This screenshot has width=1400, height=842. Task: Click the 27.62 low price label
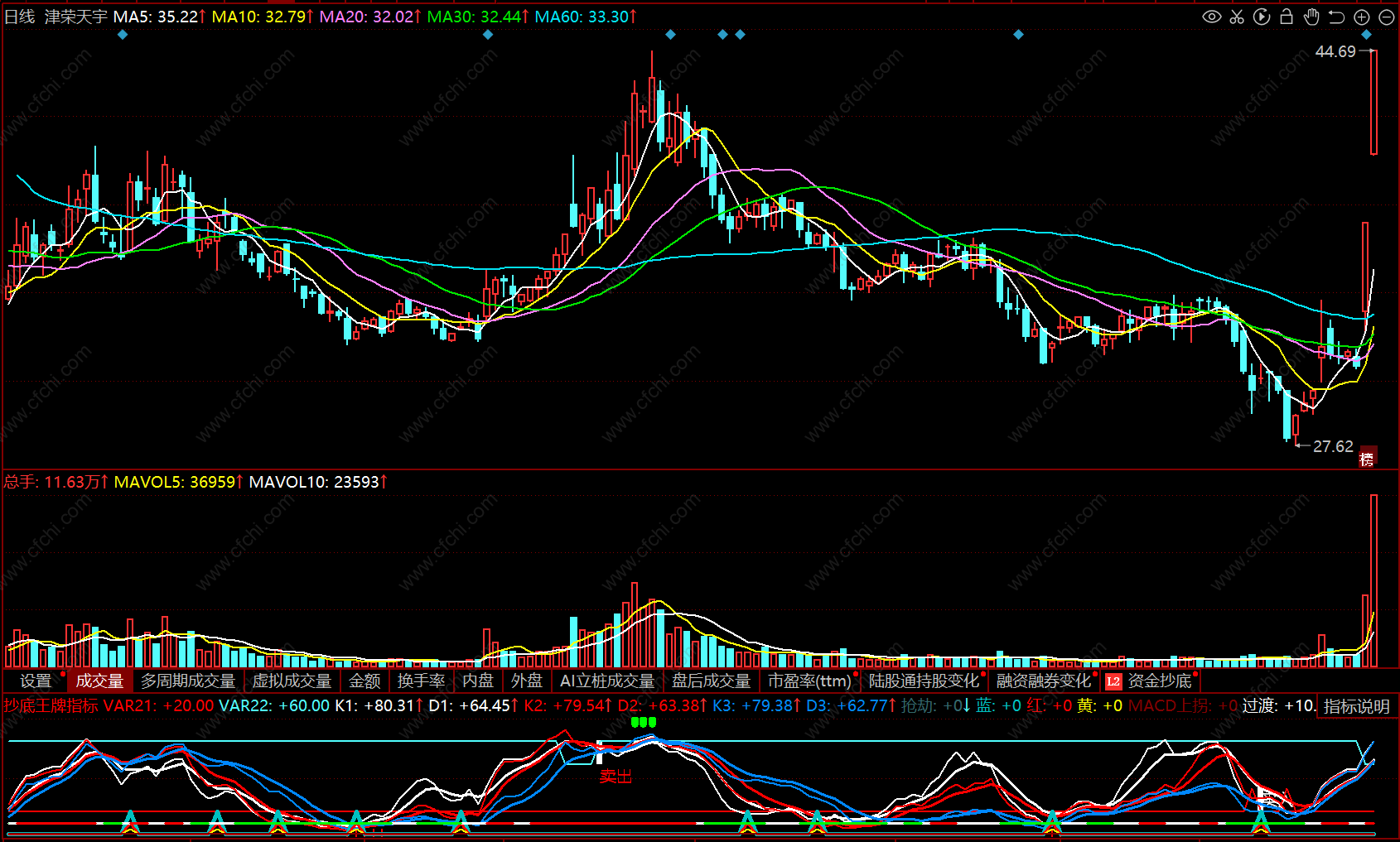point(1333,446)
